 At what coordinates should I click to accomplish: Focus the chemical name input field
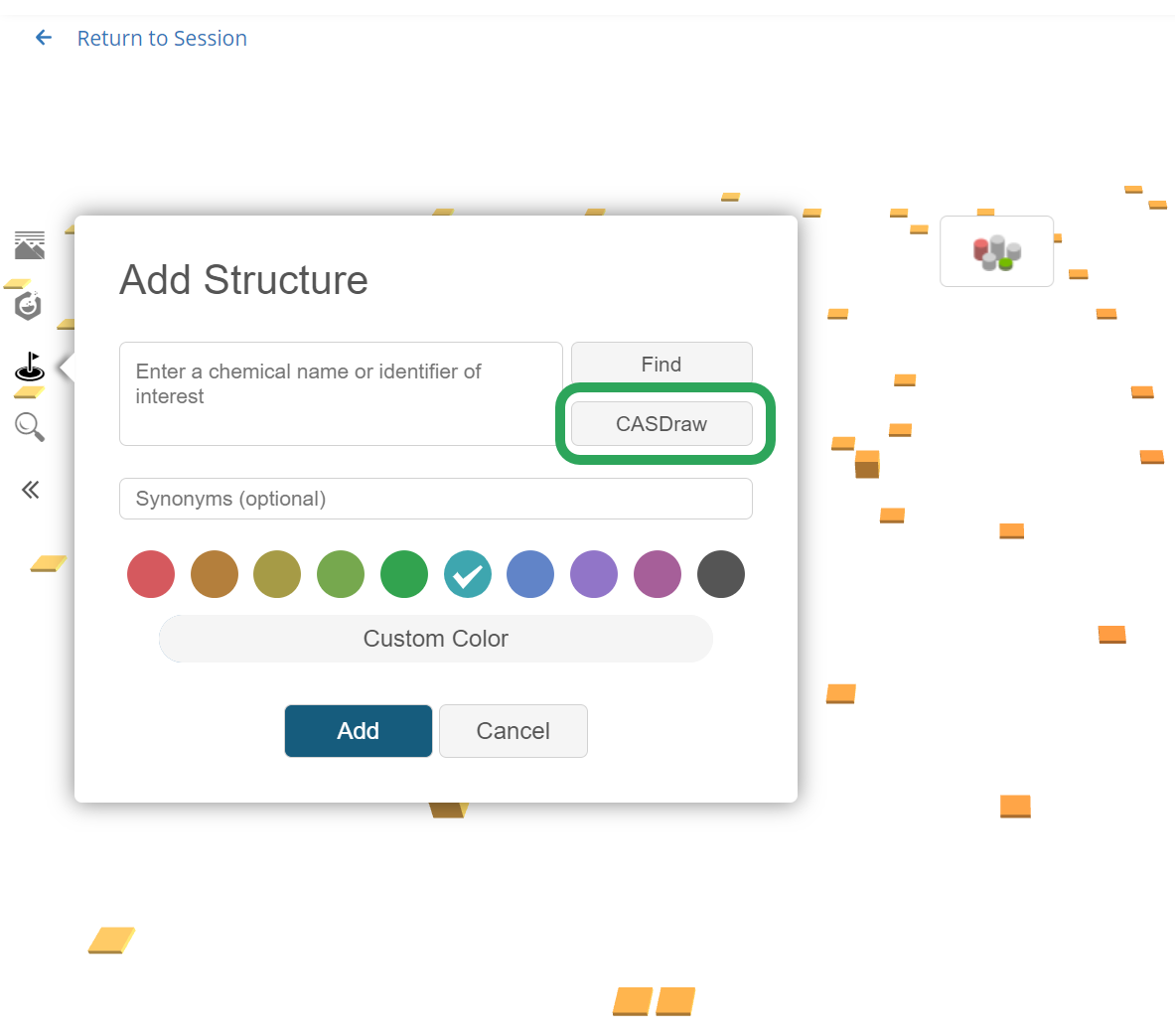(x=341, y=393)
